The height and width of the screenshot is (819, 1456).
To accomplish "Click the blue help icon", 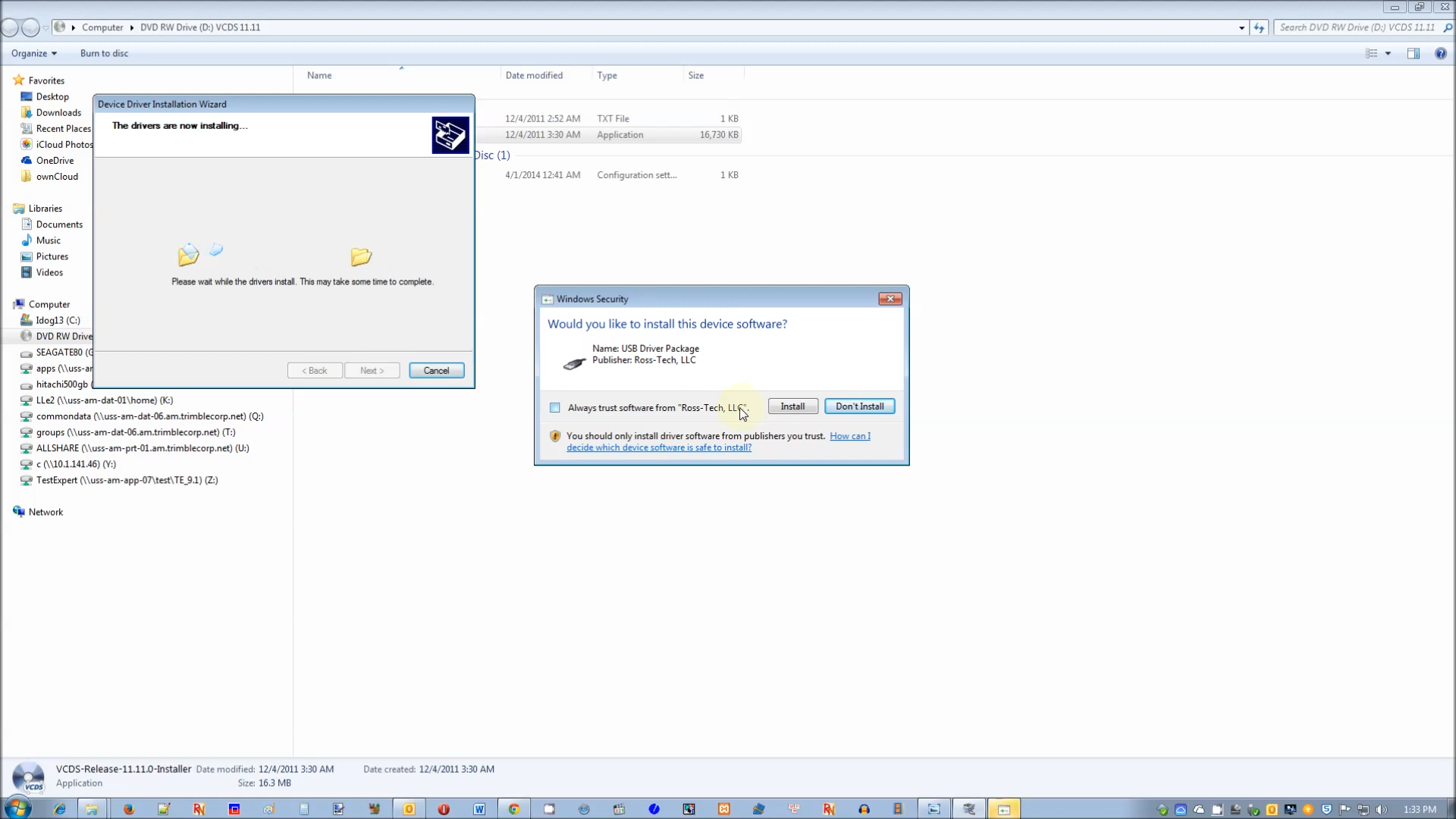I will click(1441, 53).
